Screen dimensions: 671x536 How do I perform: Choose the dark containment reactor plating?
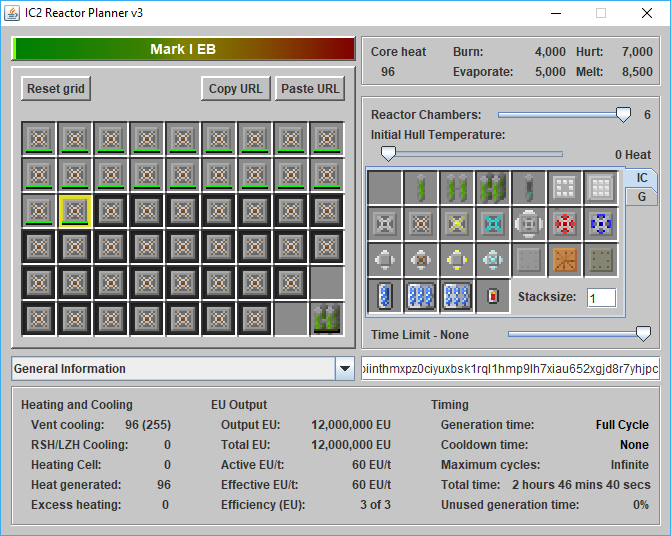(x=600, y=260)
